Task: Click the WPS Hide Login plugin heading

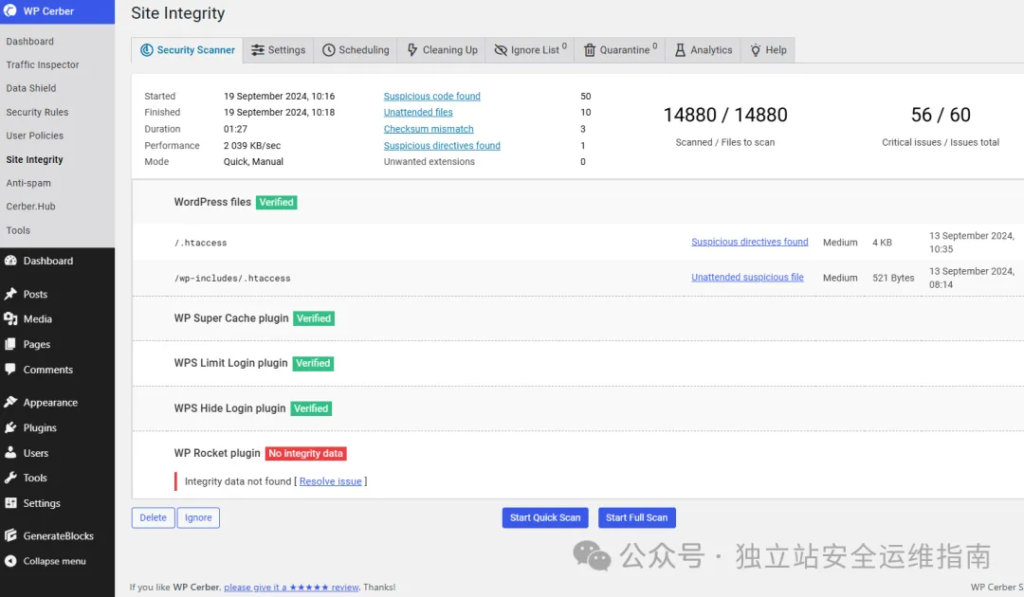Action: point(230,408)
